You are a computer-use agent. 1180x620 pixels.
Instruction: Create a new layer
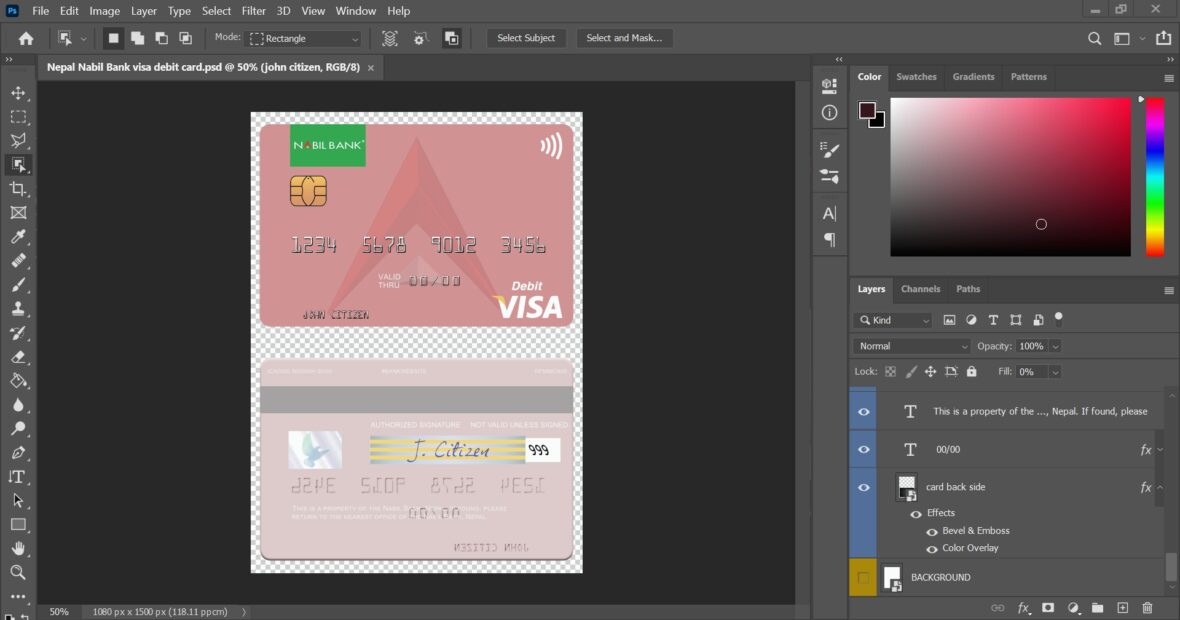tap(1122, 607)
